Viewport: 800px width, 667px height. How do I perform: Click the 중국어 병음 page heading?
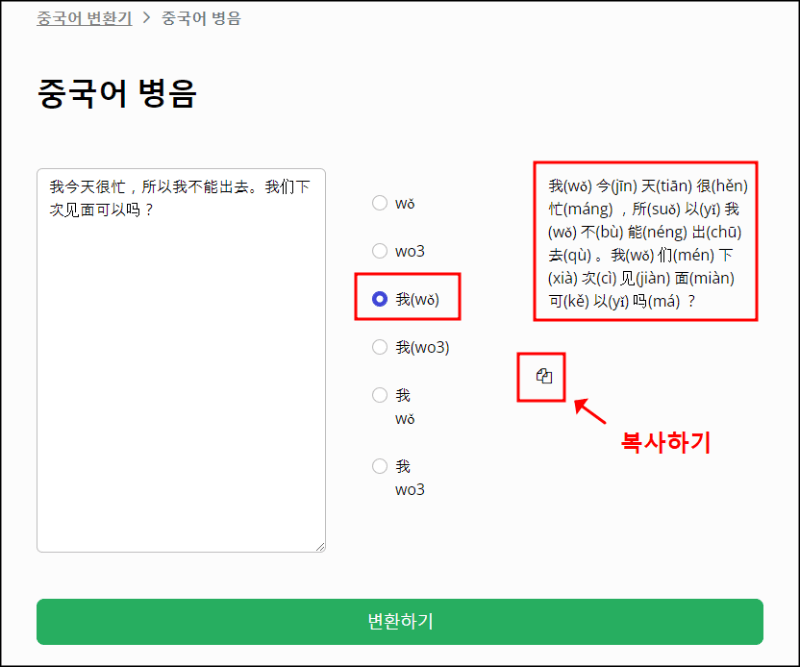[x=113, y=93]
